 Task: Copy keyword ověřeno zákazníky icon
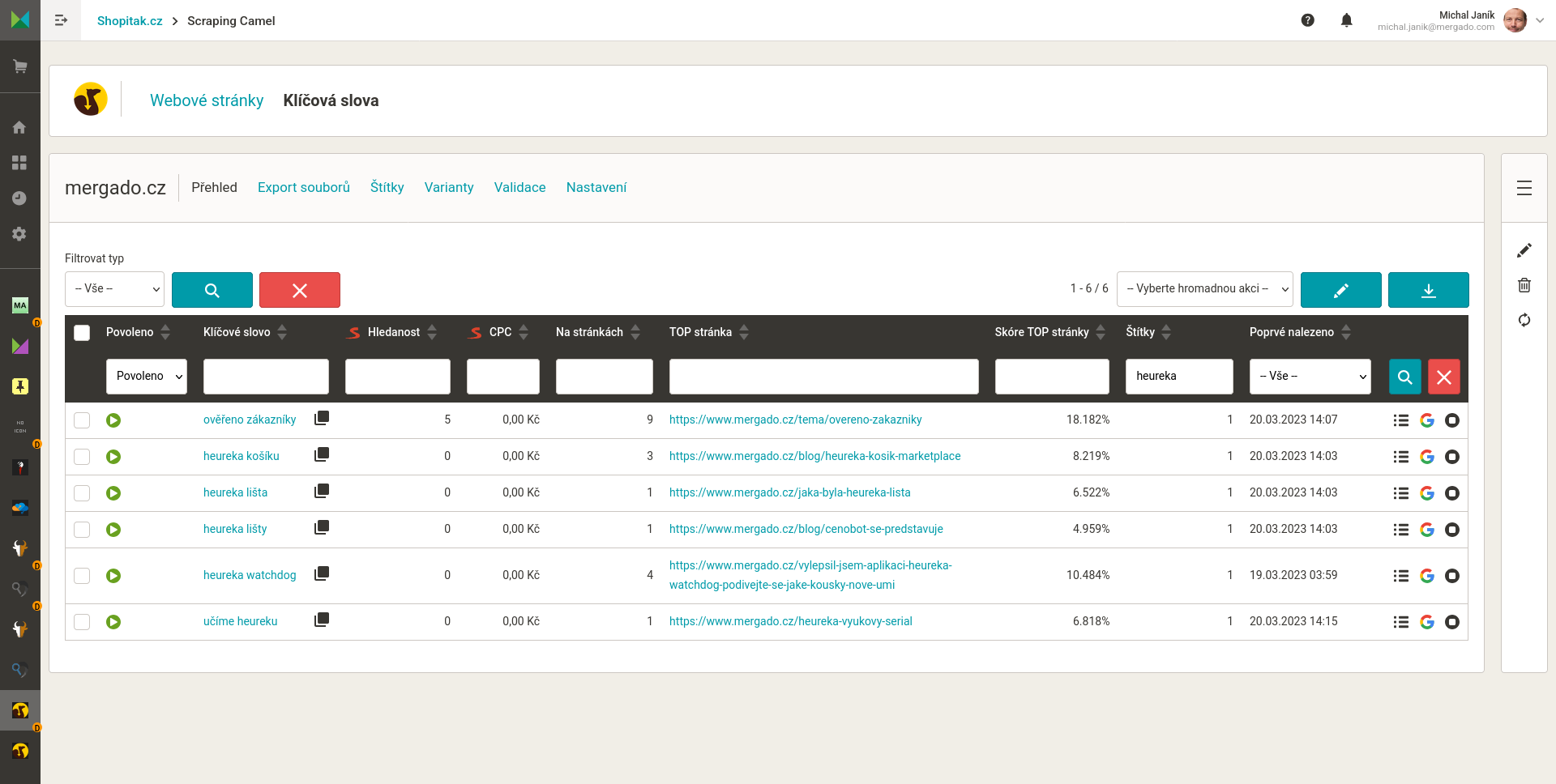tap(322, 419)
